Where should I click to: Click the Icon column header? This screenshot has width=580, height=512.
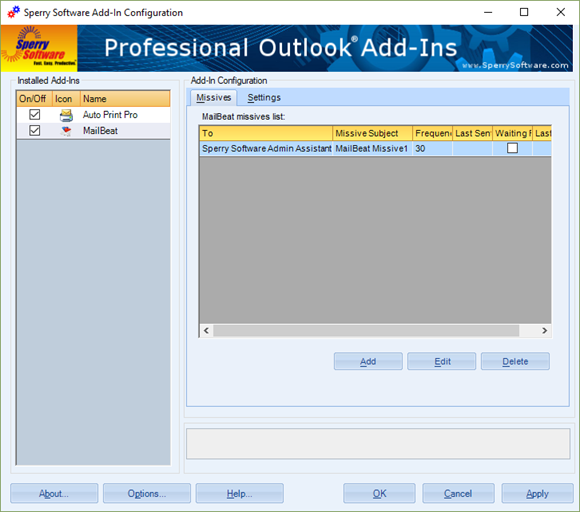[x=66, y=99]
